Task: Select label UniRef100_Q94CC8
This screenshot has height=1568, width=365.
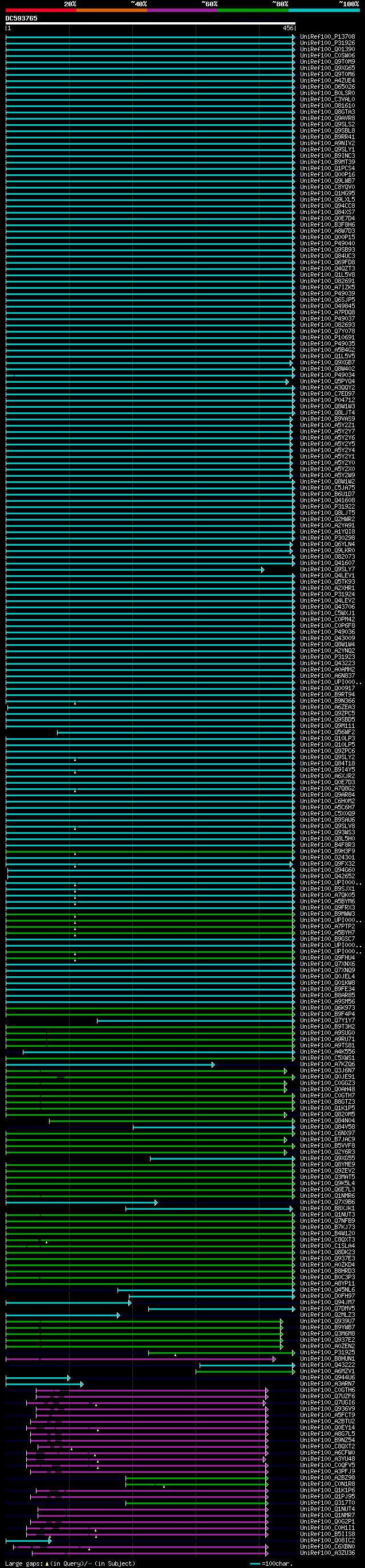Action: click(327, 206)
